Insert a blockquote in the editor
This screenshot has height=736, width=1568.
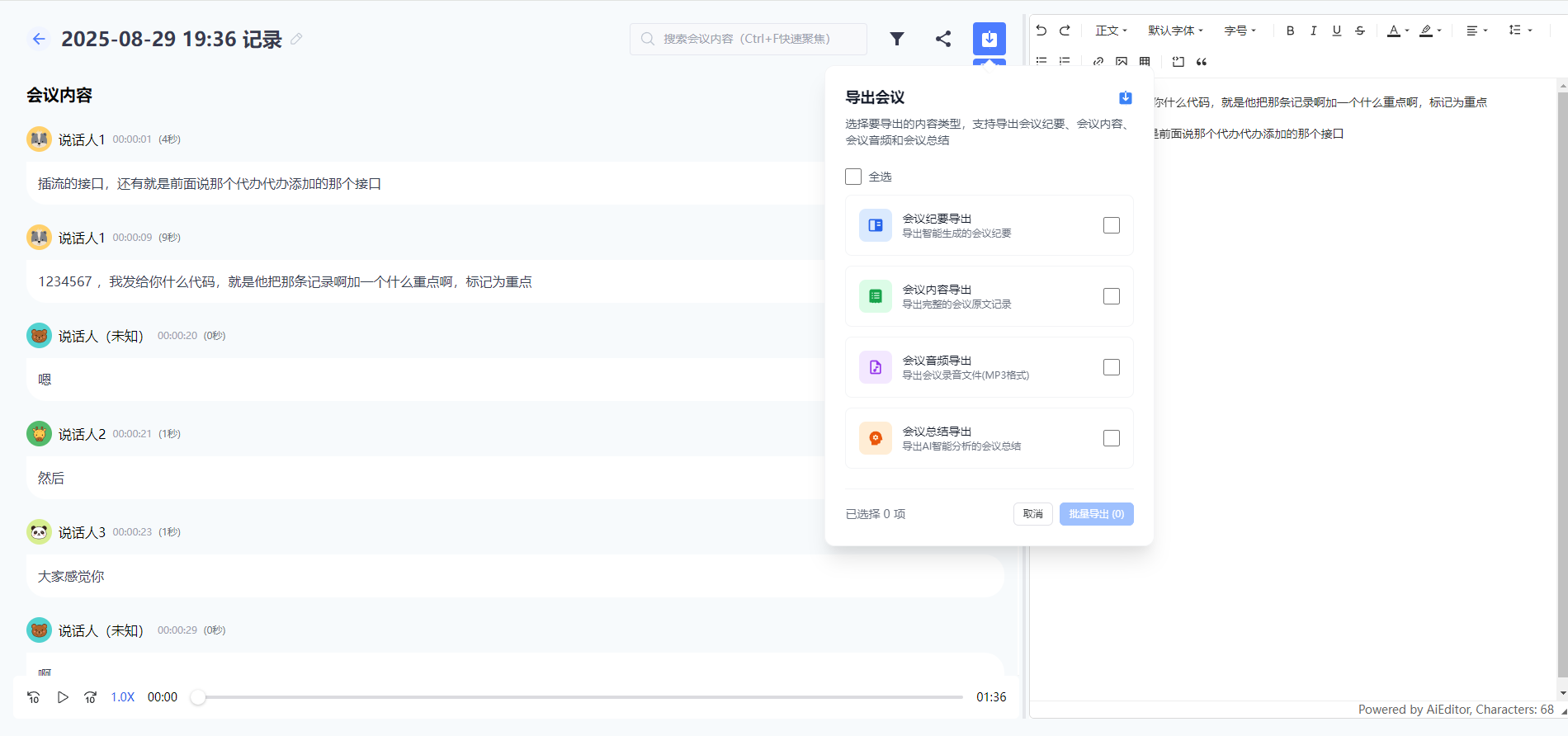1202,62
